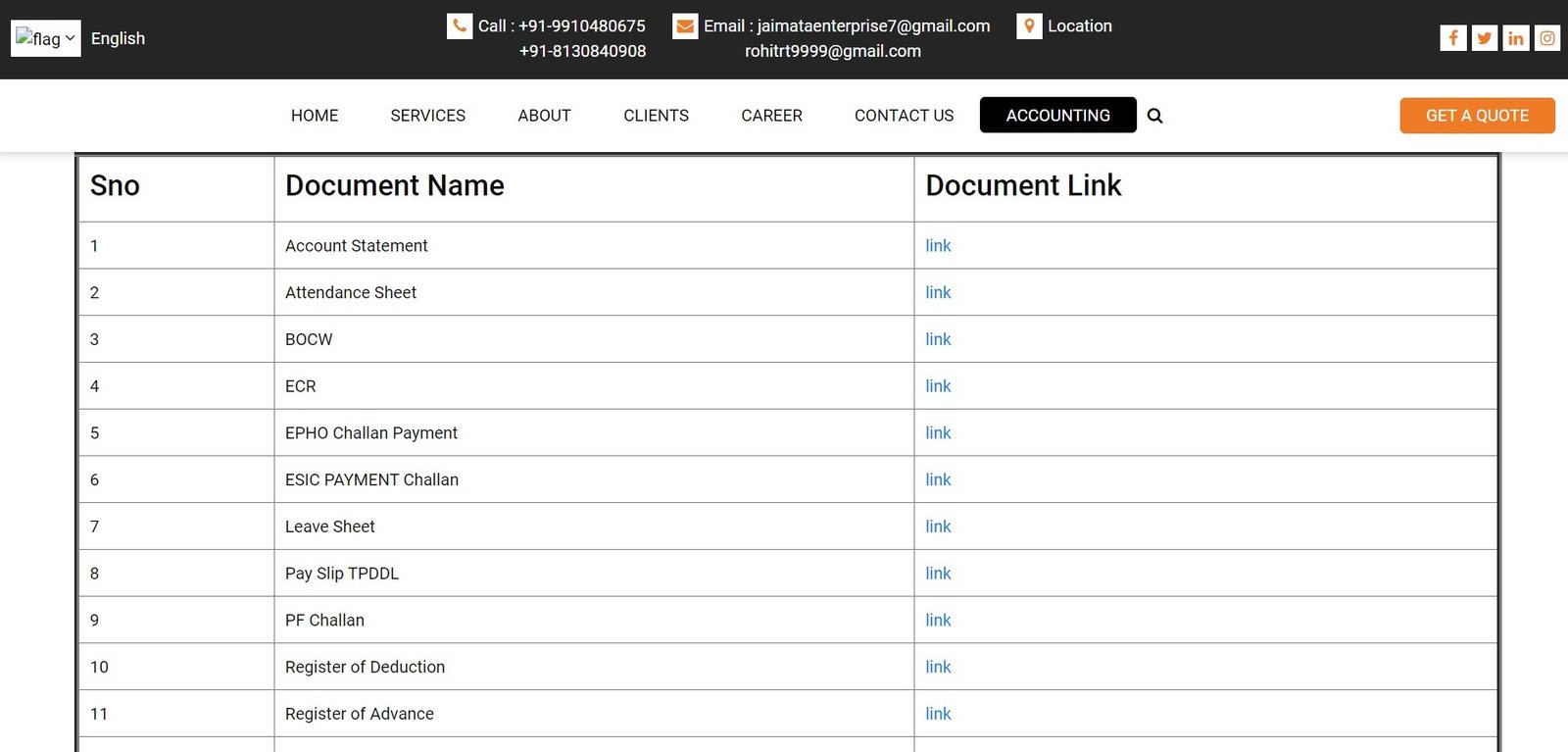This screenshot has width=1568, height=752.
Task: Click the location pin icon
Action: pyautogui.click(x=1029, y=26)
